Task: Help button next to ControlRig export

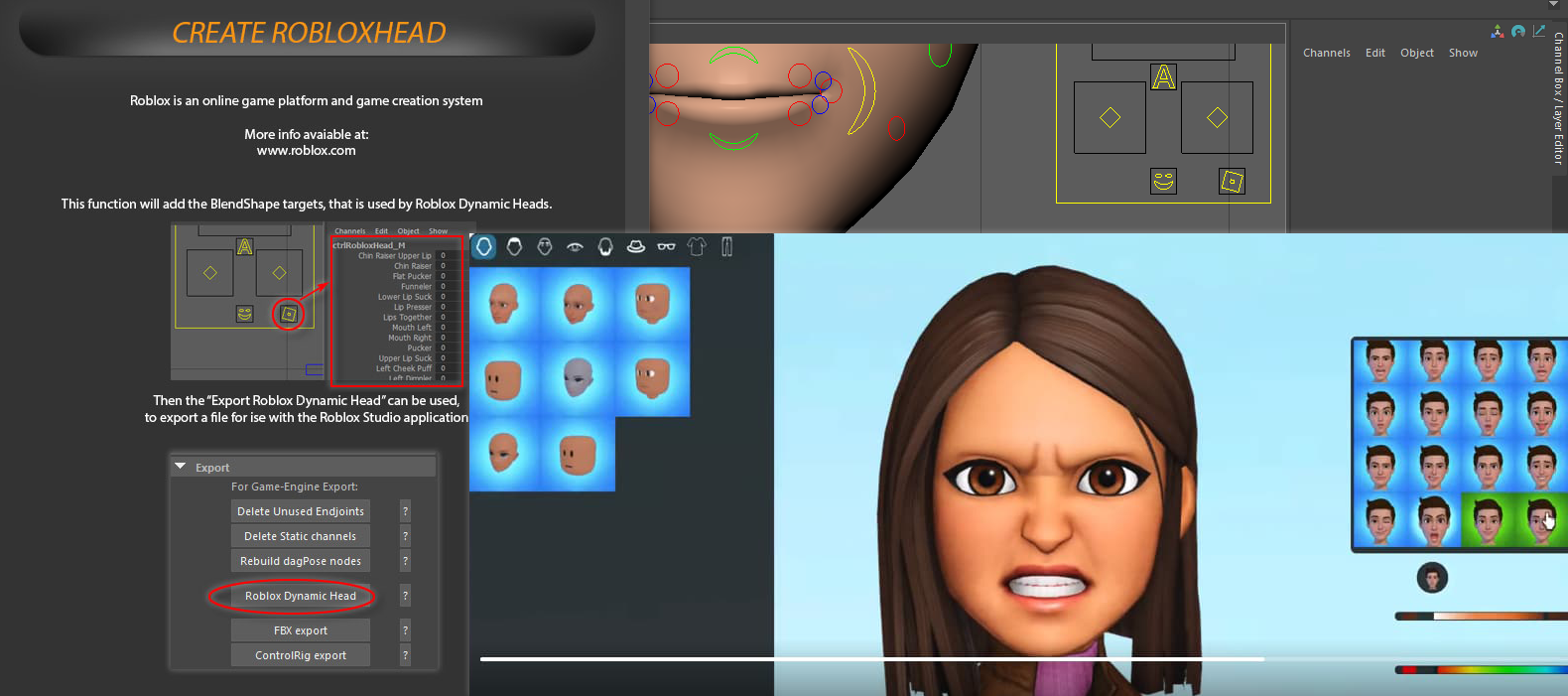Action: [x=405, y=655]
